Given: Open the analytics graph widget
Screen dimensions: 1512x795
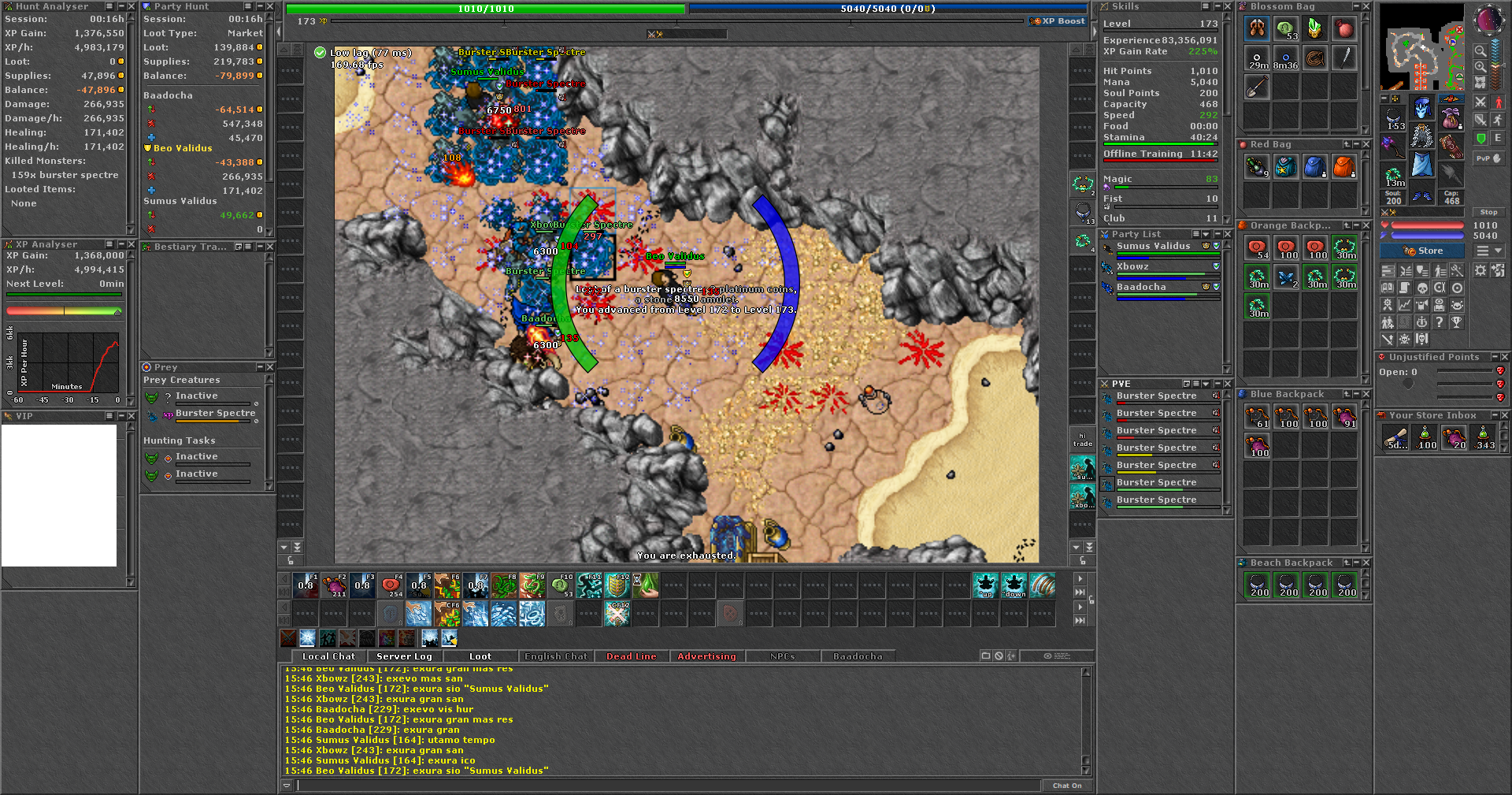Looking at the screenshot, I should pos(1405,305).
